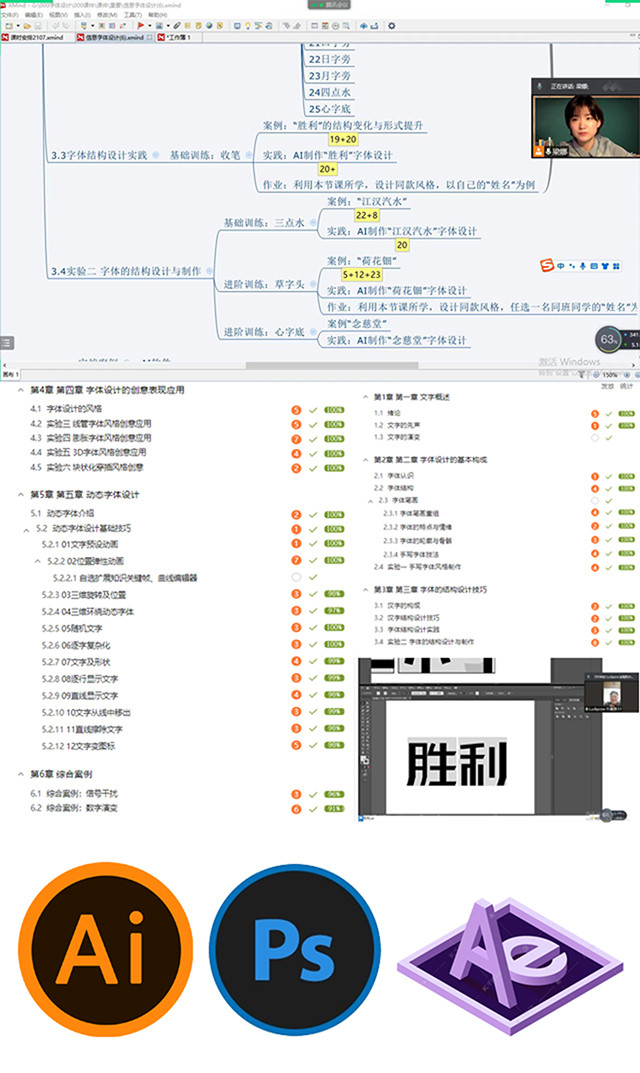Click the gear settings icon in XMind toolbar

[x=392, y=26]
